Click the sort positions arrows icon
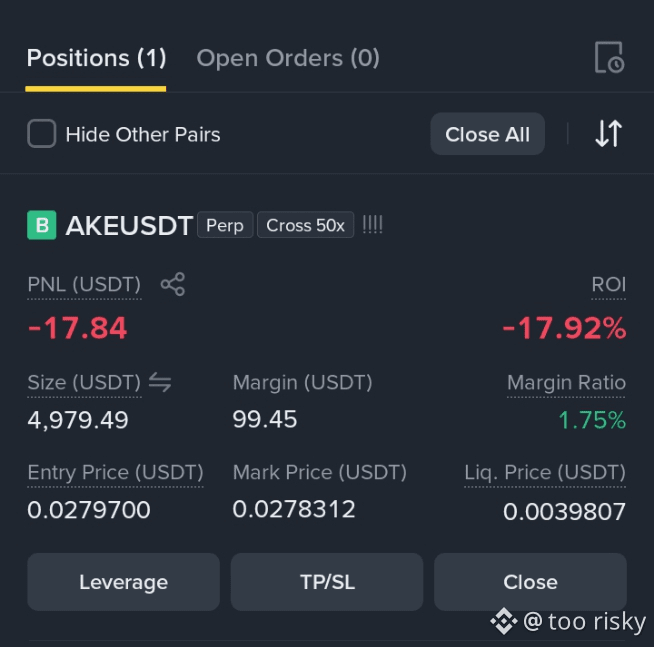The width and height of the screenshot is (654, 647). pos(609,133)
